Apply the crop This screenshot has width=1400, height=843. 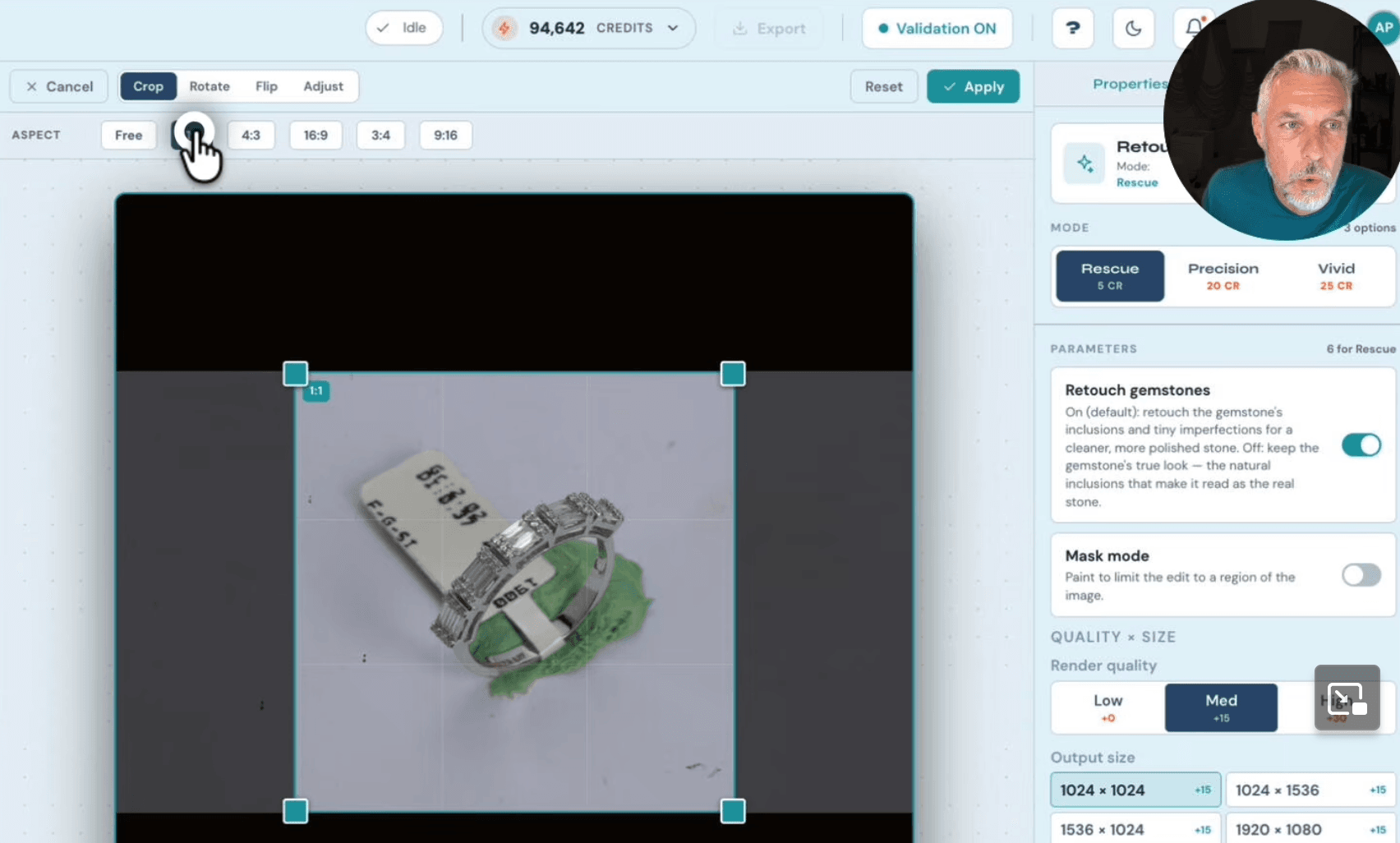tap(973, 86)
